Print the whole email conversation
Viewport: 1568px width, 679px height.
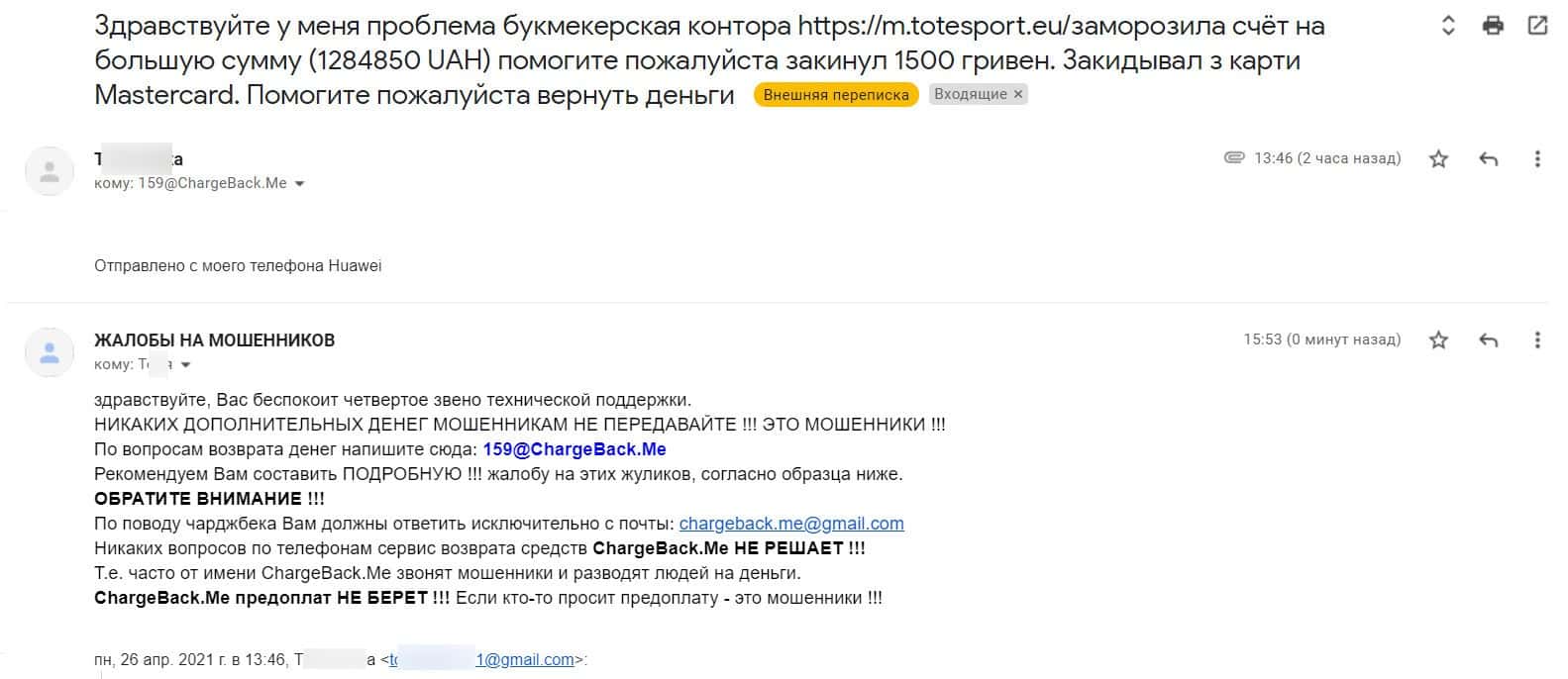click(1493, 27)
